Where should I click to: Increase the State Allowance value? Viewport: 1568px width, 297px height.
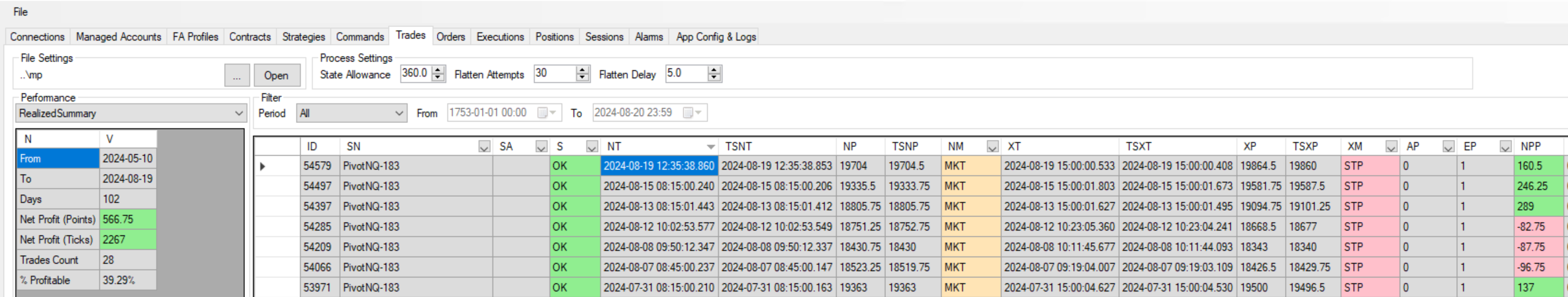point(438,70)
